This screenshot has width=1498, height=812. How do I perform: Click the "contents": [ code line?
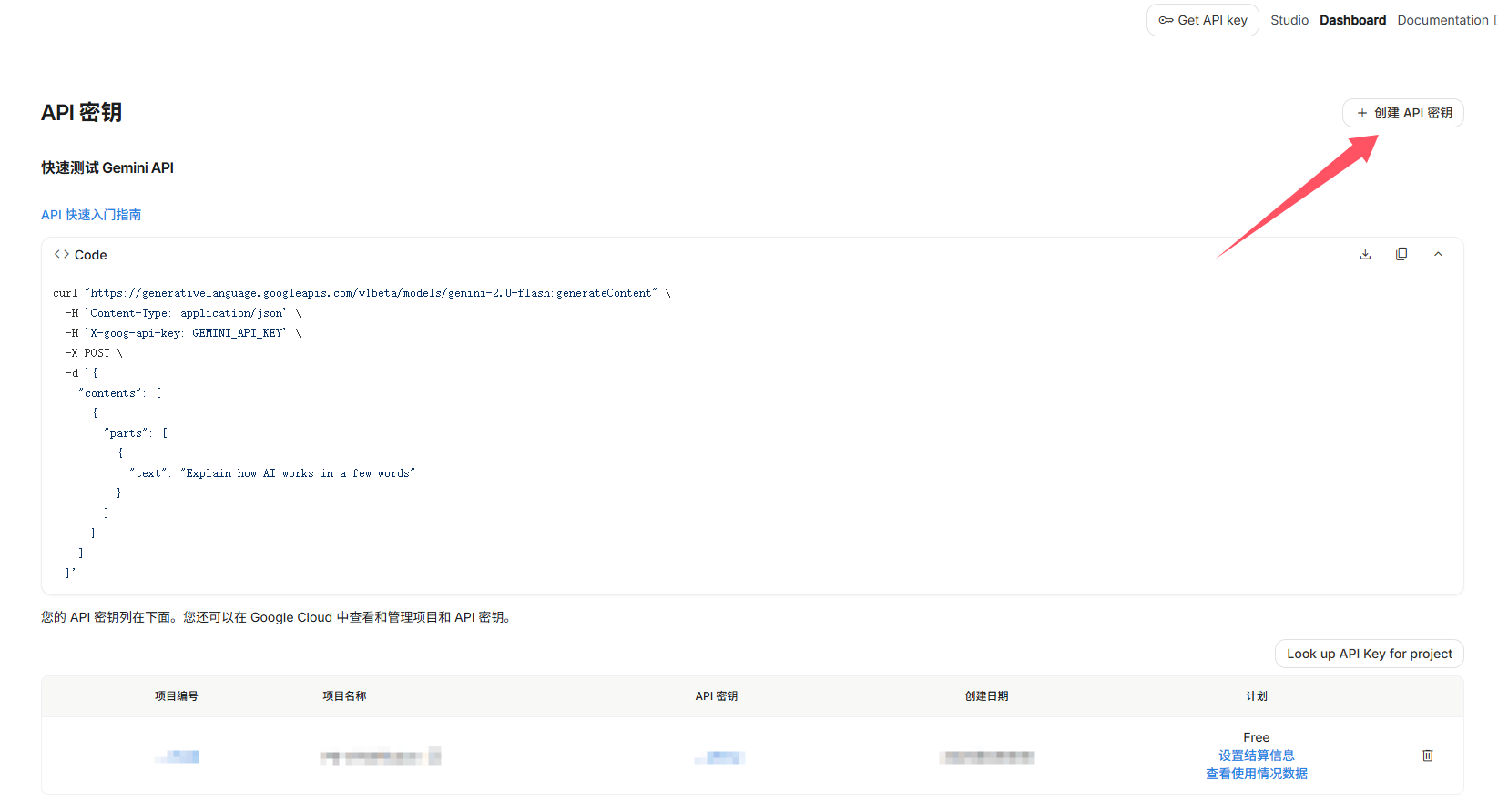(119, 393)
